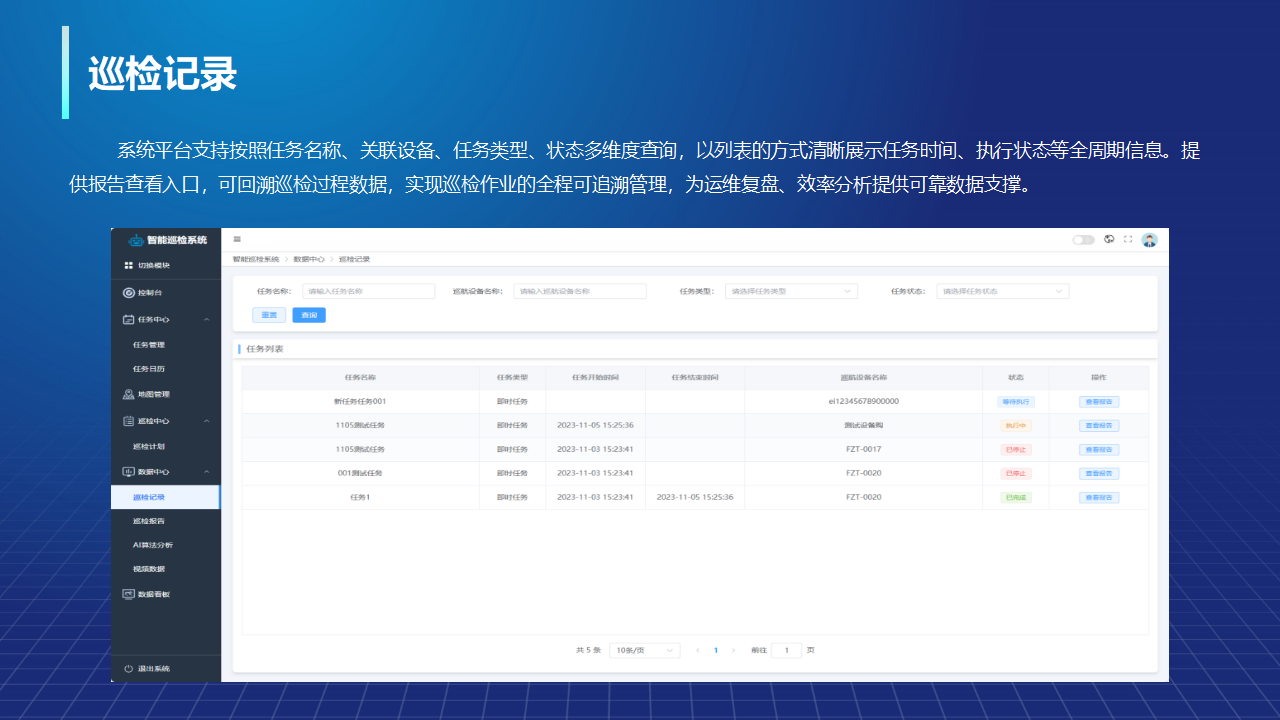Collapse the 任务中心 submenu chevron
This screenshot has height=720, width=1280.
click(206, 320)
